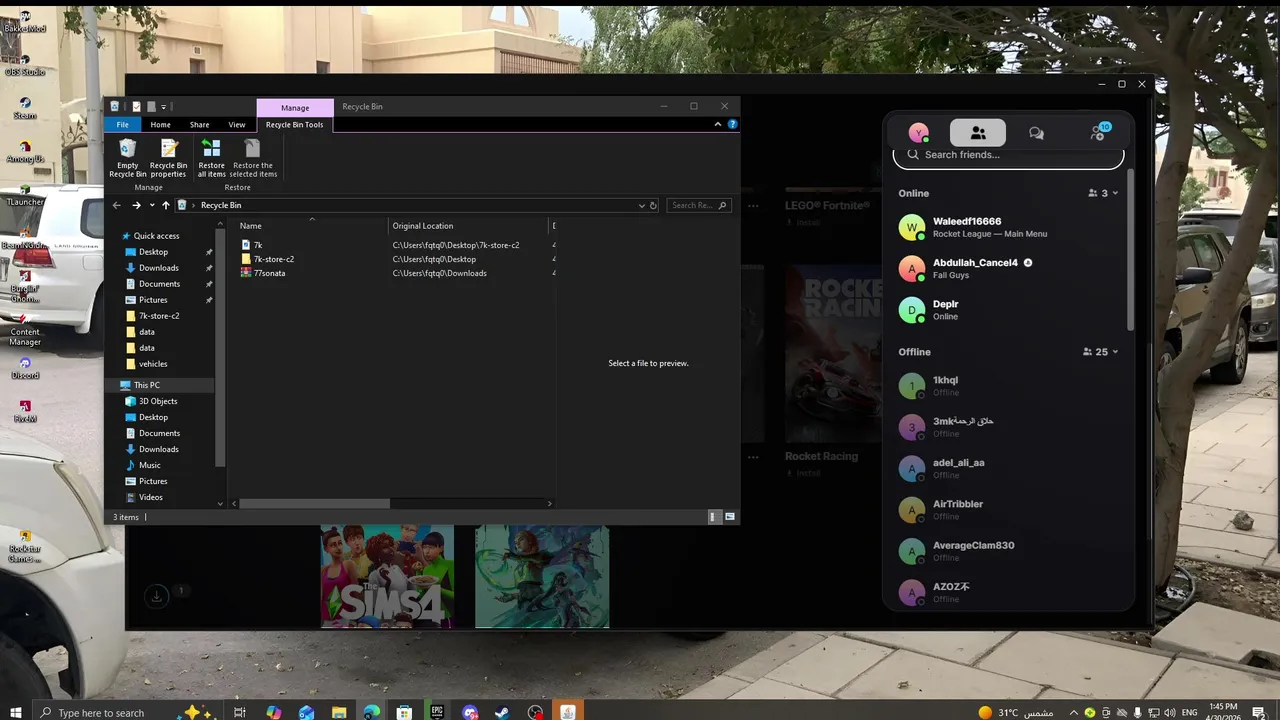Open the chat messages icon tab
Viewport: 1280px width, 720px height.
tap(1037, 133)
